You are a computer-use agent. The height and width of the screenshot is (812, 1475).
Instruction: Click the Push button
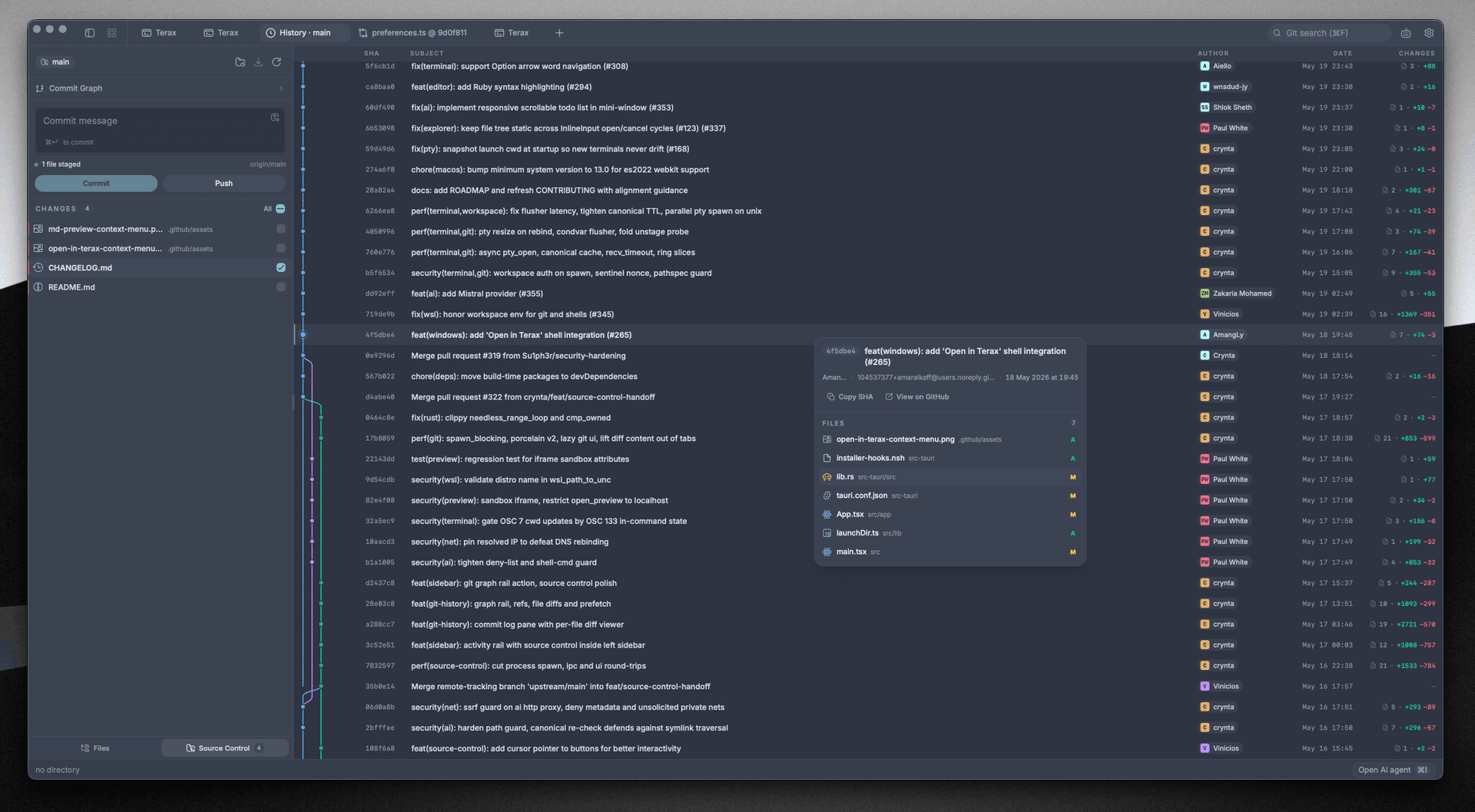pos(224,184)
